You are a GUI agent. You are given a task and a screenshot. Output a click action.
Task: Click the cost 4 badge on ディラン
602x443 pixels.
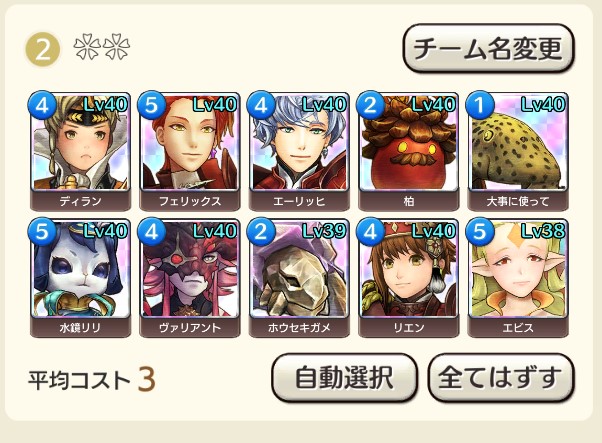42,105
